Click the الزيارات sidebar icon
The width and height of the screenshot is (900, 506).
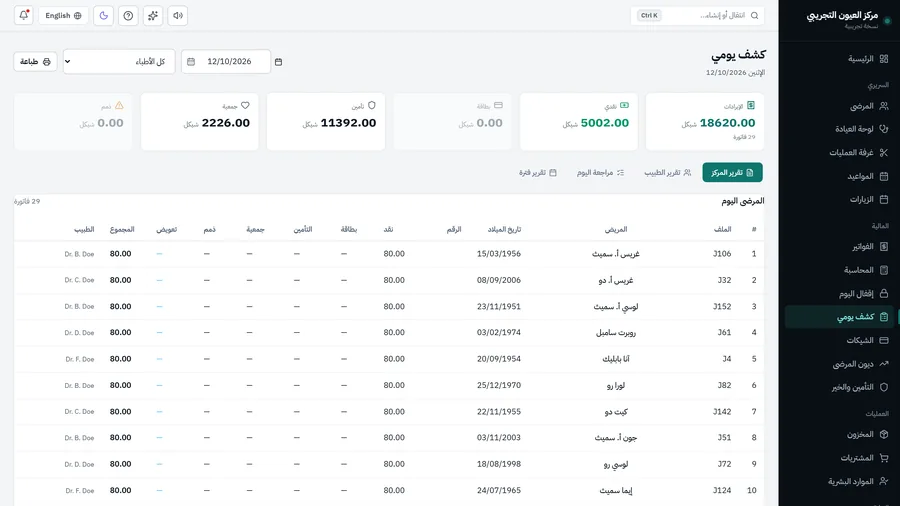(x=884, y=200)
